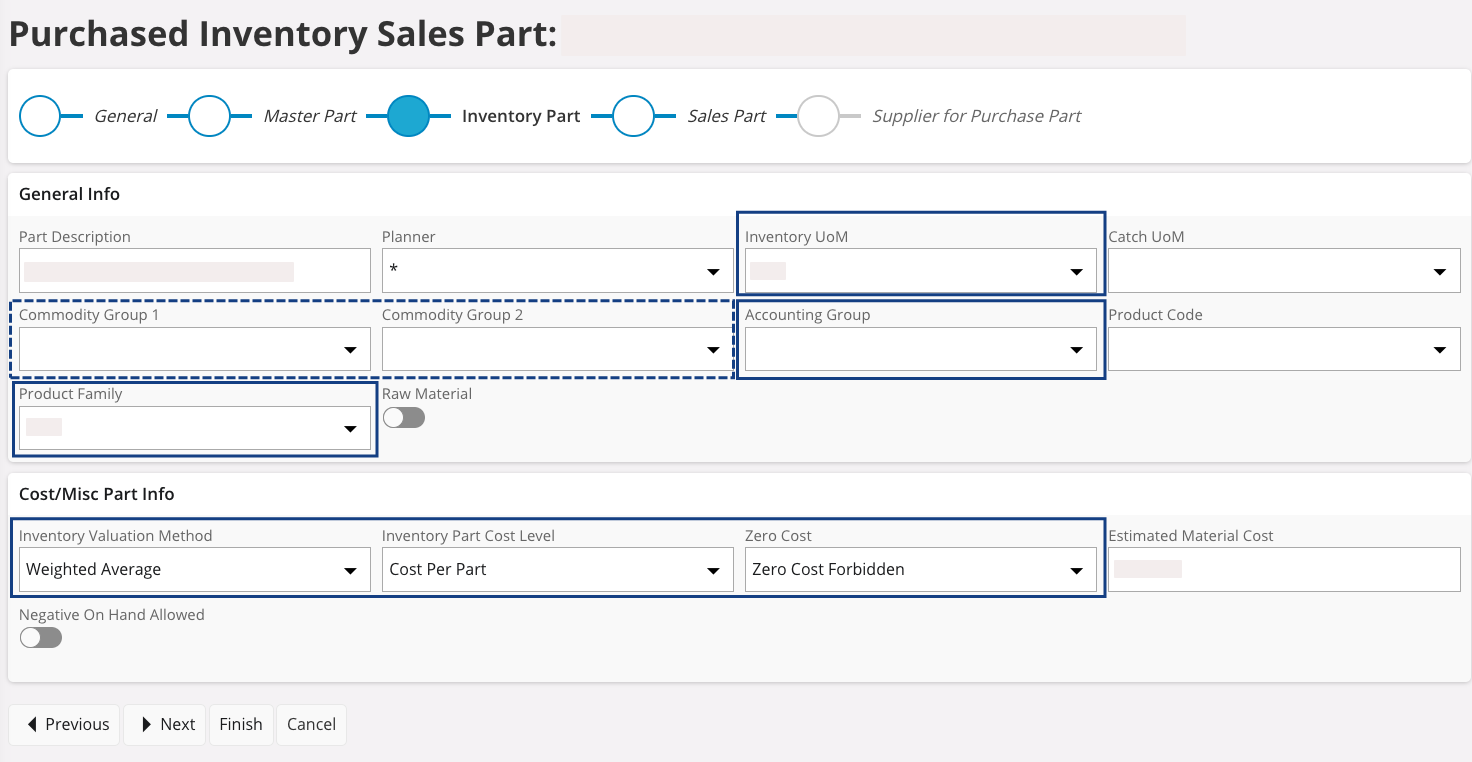
Task: Toggle the Raw Material switch
Action: [x=403, y=418]
